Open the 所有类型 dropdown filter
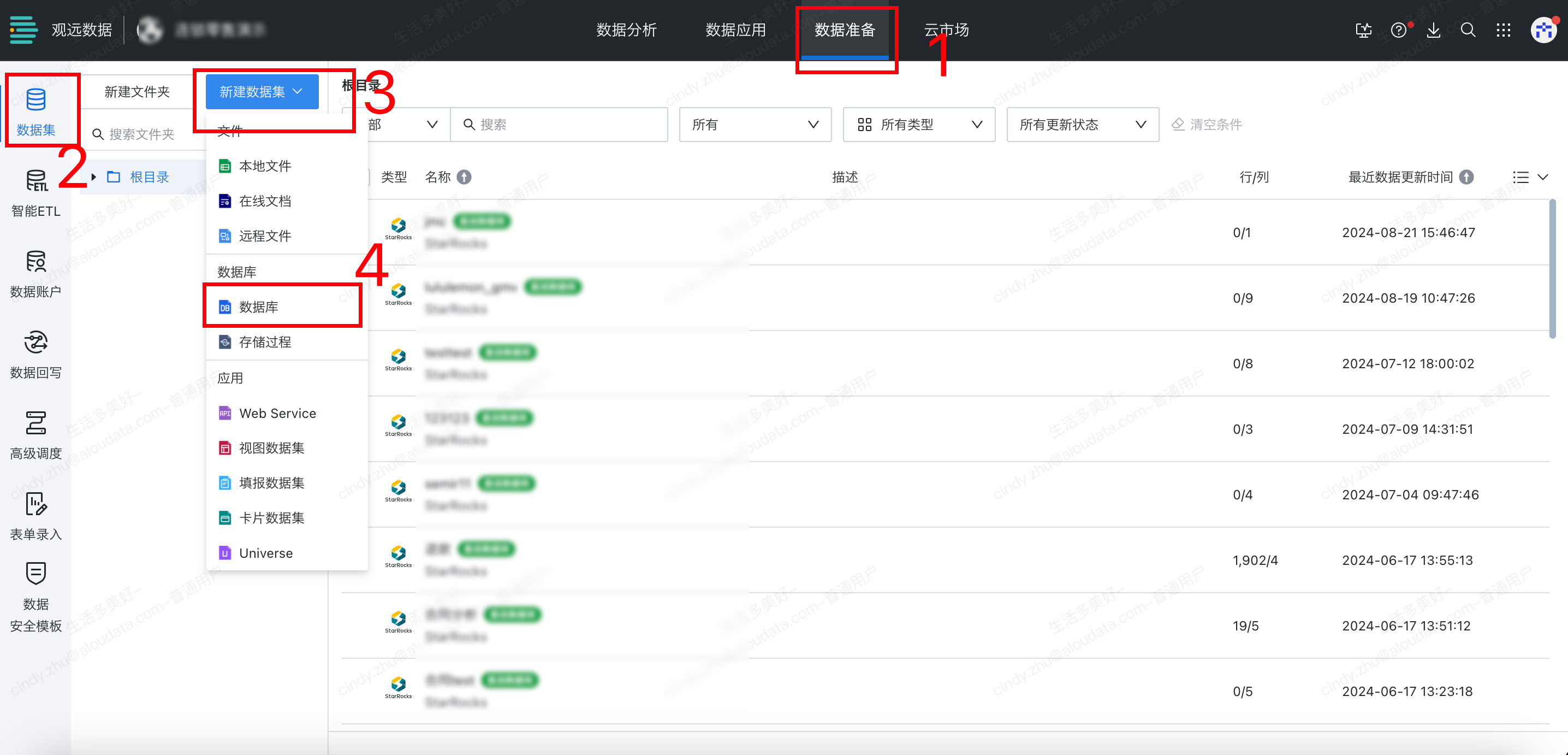Image resolution: width=1568 pixels, height=755 pixels. pyautogui.click(x=918, y=125)
